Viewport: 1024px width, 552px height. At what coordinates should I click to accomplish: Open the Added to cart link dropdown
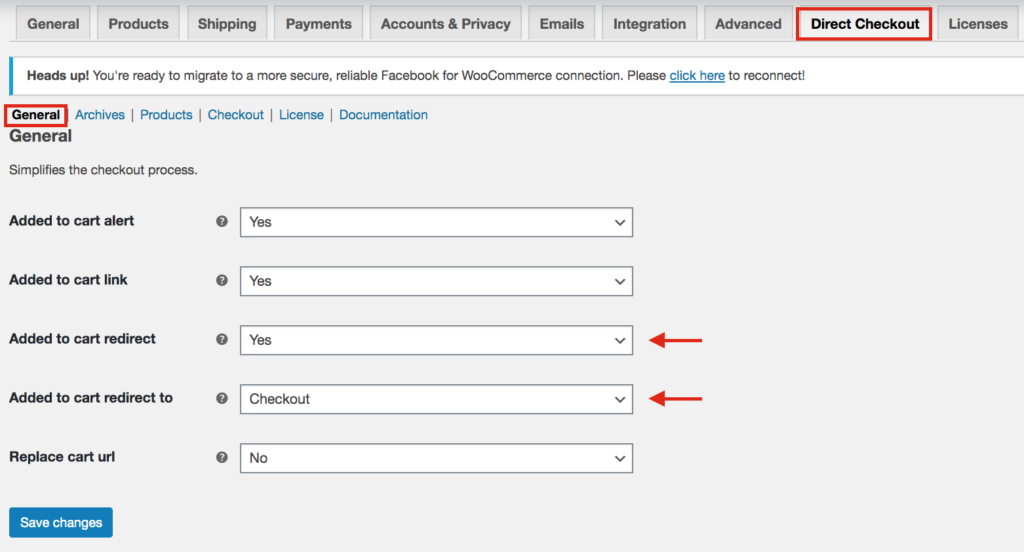(x=436, y=281)
